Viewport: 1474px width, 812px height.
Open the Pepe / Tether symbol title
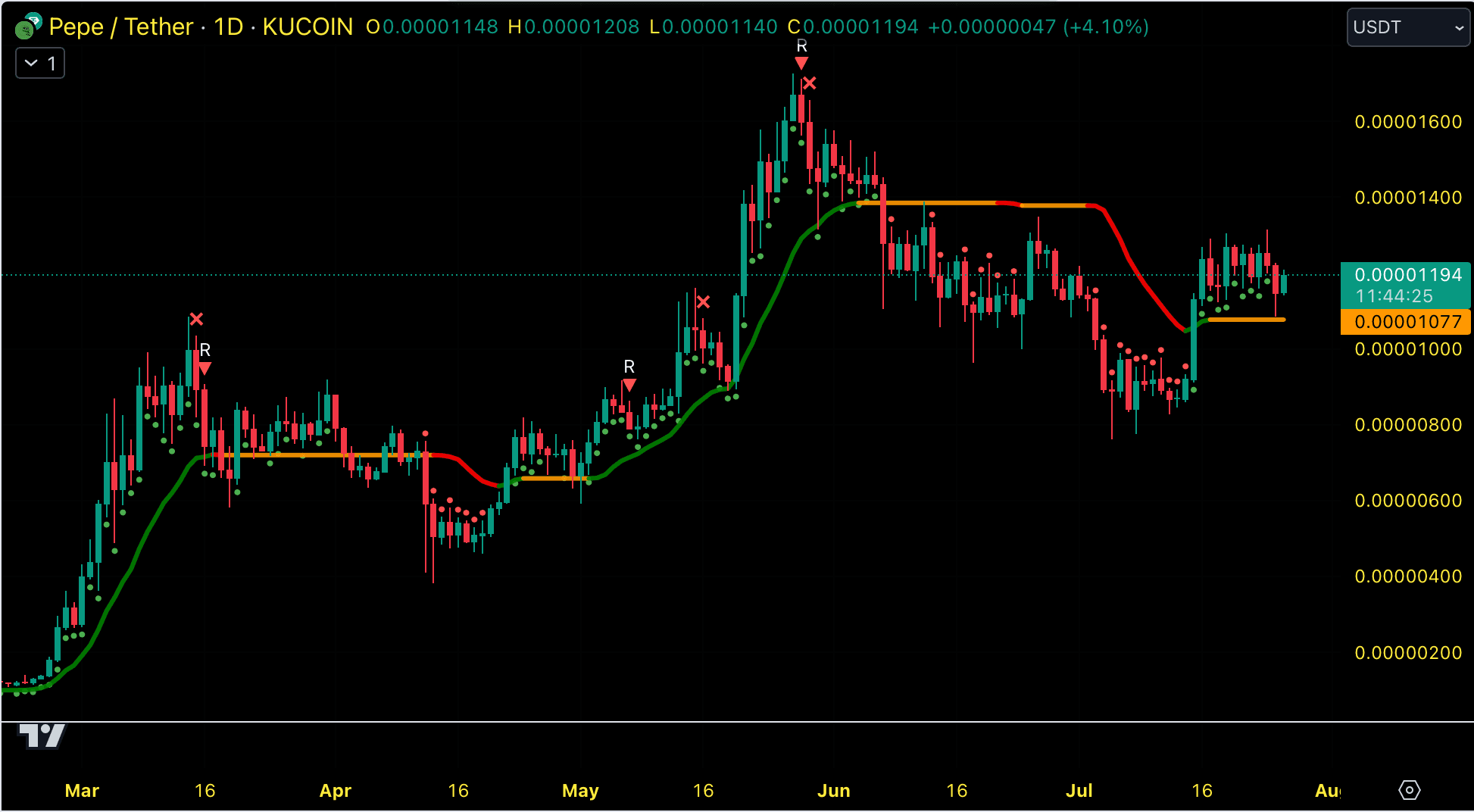click(x=121, y=27)
